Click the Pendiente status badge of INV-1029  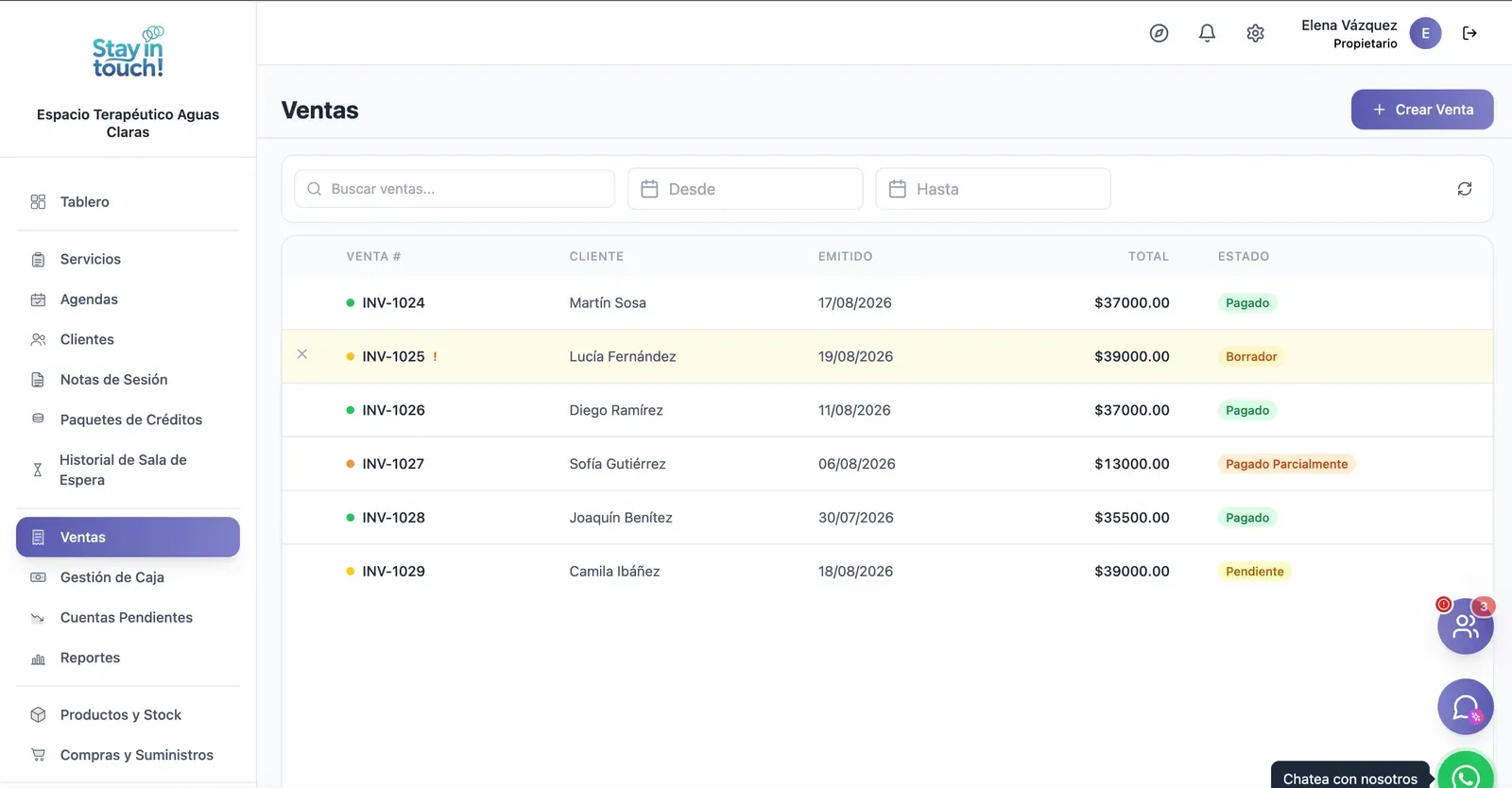pyautogui.click(x=1254, y=572)
